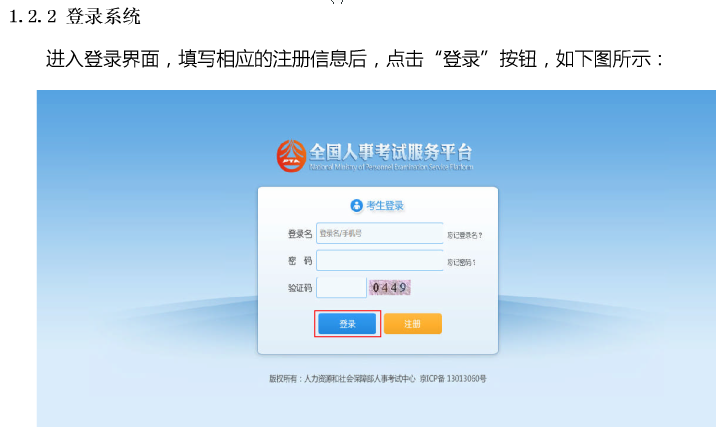Click the 全国人事考试服务平台 title
This screenshot has height=435, width=725.
tap(391, 152)
